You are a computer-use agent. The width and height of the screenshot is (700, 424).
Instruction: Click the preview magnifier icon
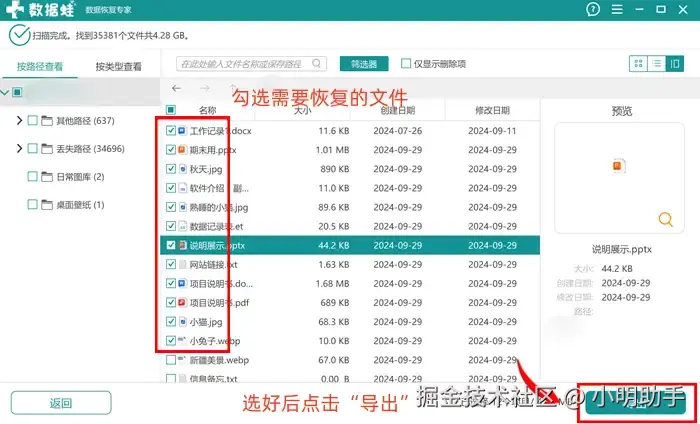pos(665,219)
